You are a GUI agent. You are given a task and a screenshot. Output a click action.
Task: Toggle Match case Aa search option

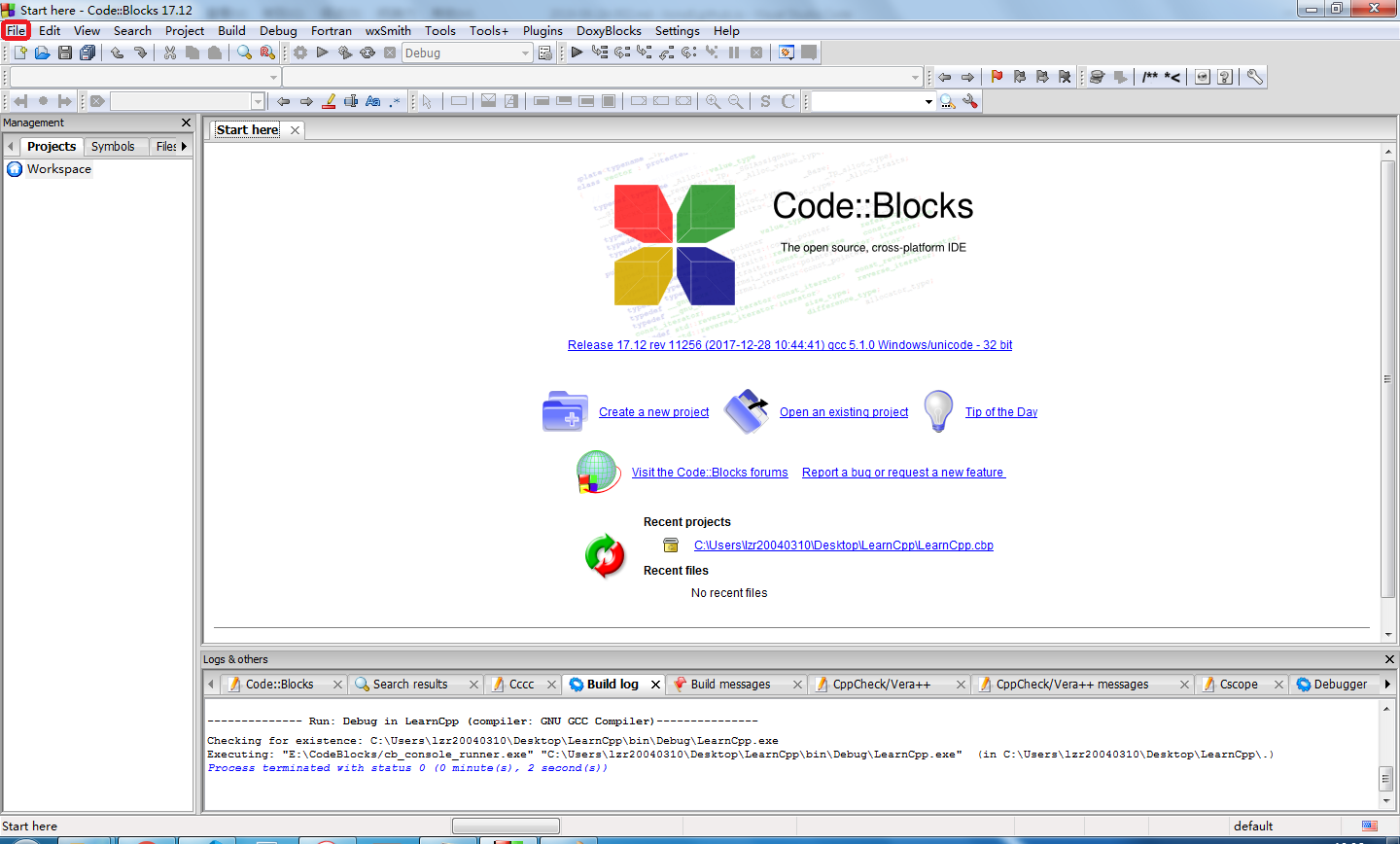point(373,101)
